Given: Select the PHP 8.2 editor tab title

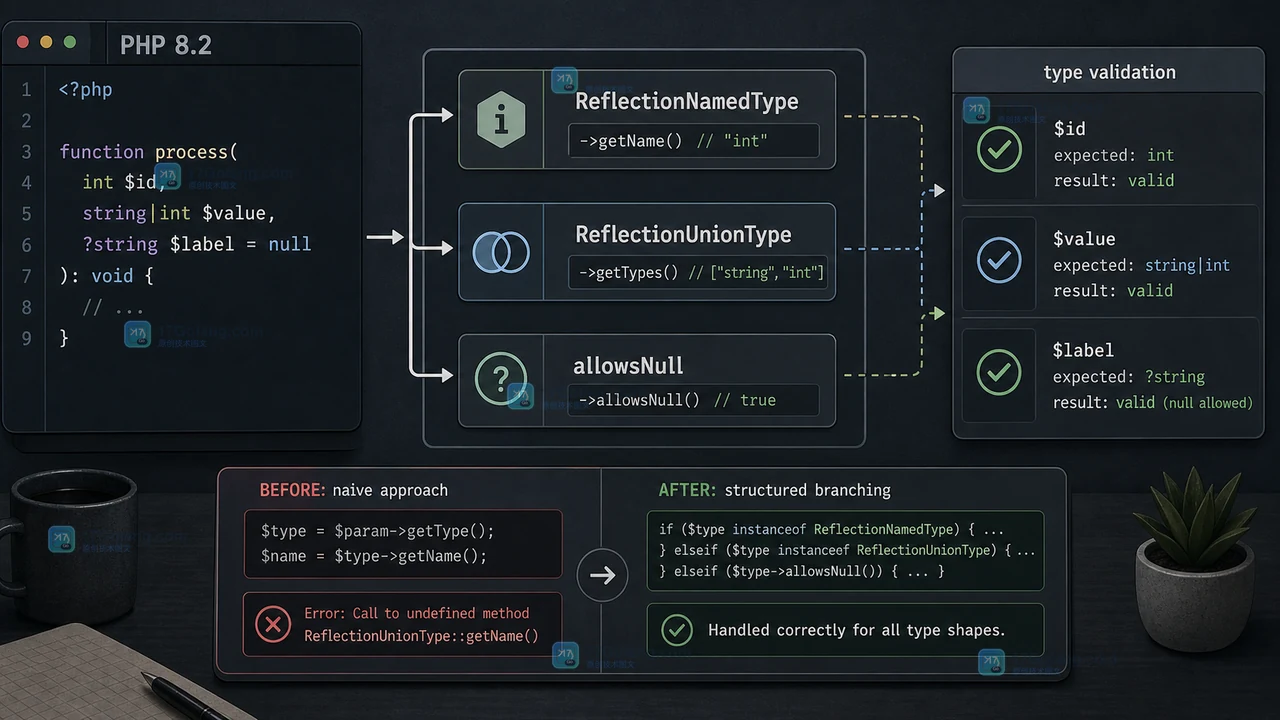Looking at the screenshot, I should tap(166, 46).
